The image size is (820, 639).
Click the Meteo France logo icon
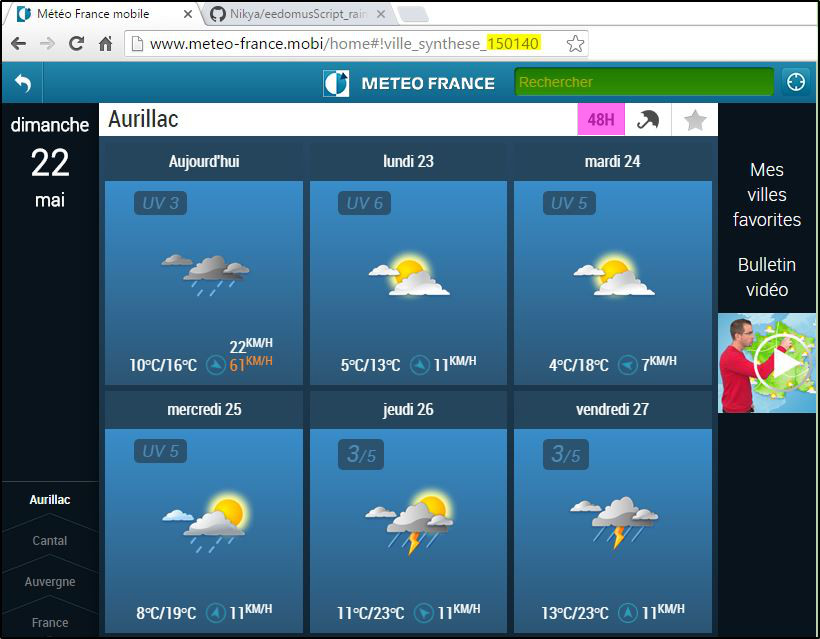[x=336, y=83]
